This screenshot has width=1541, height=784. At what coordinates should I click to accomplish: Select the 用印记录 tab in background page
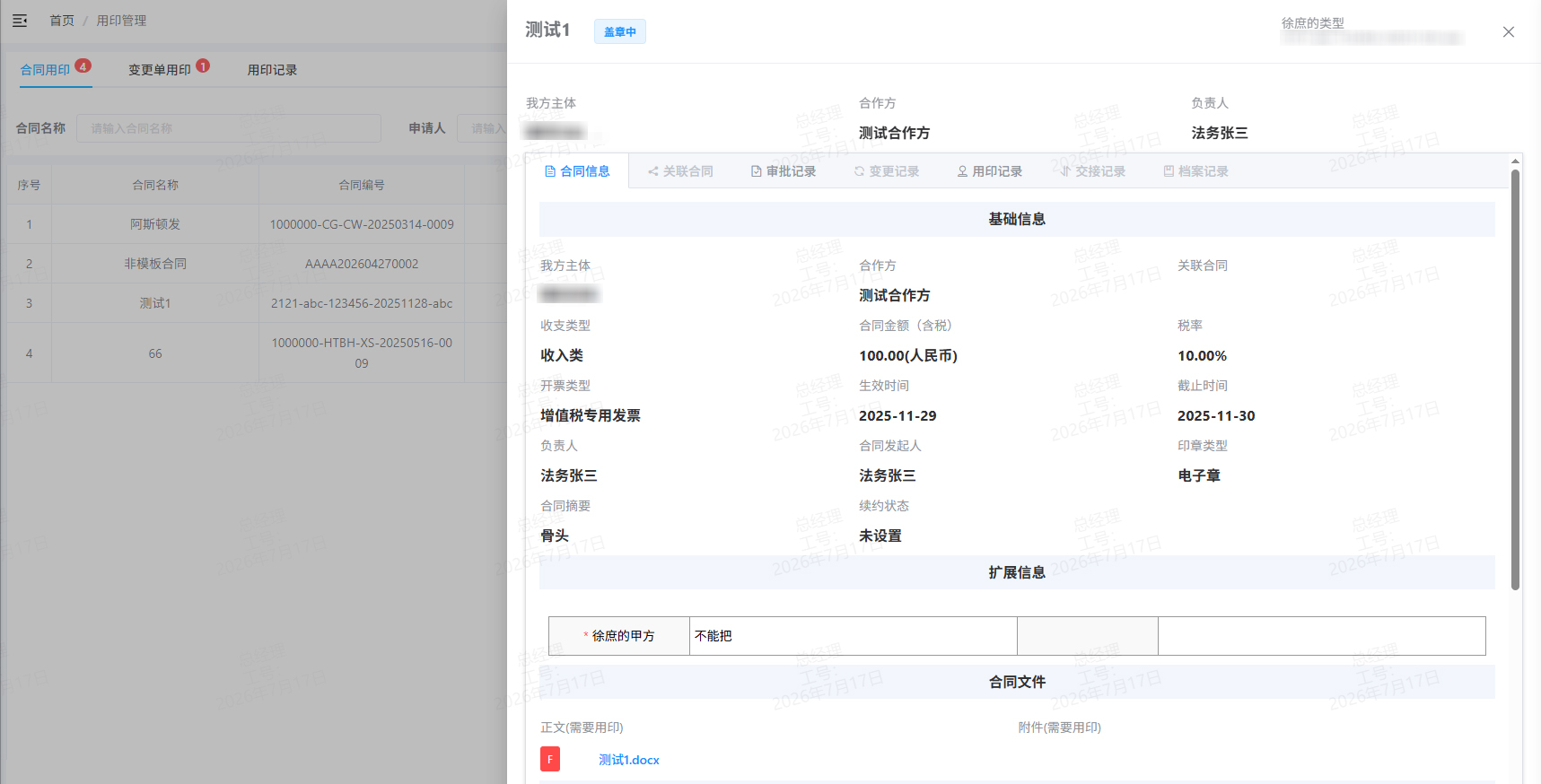click(x=272, y=70)
